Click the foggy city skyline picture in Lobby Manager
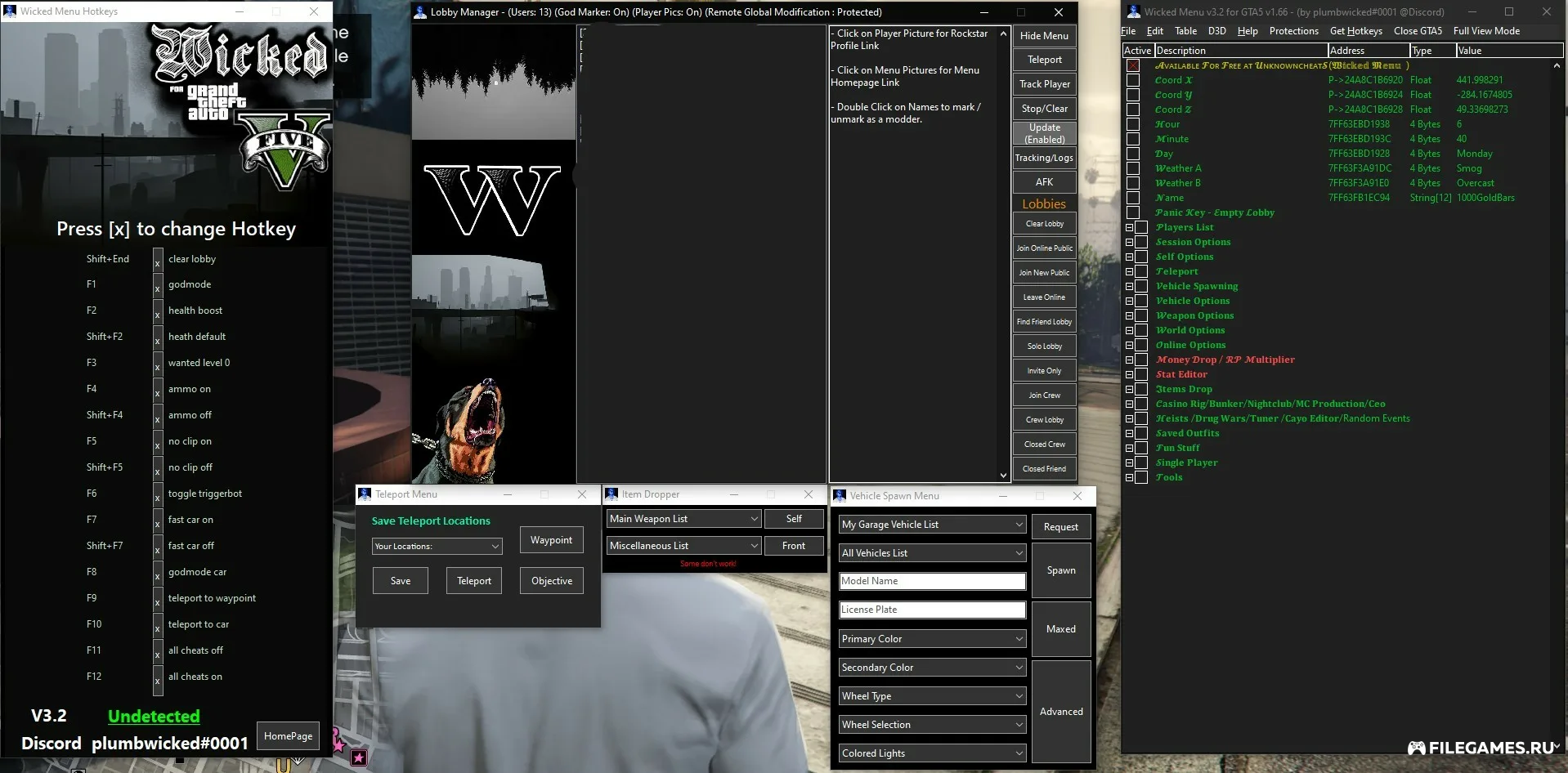The height and width of the screenshot is (773, 1568). tap(493, 311)
